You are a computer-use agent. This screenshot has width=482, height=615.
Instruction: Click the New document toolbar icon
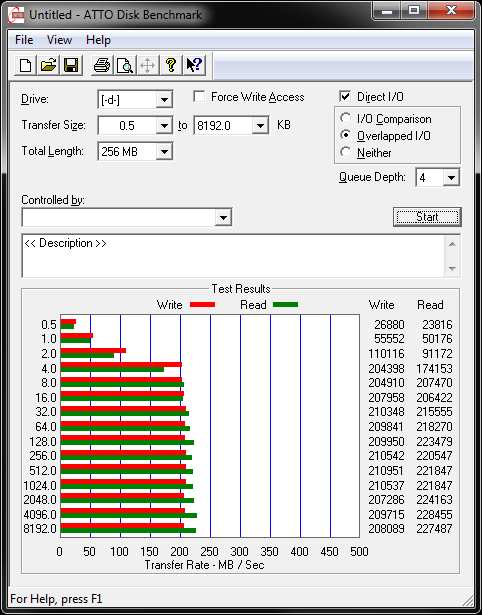(25, 65)
